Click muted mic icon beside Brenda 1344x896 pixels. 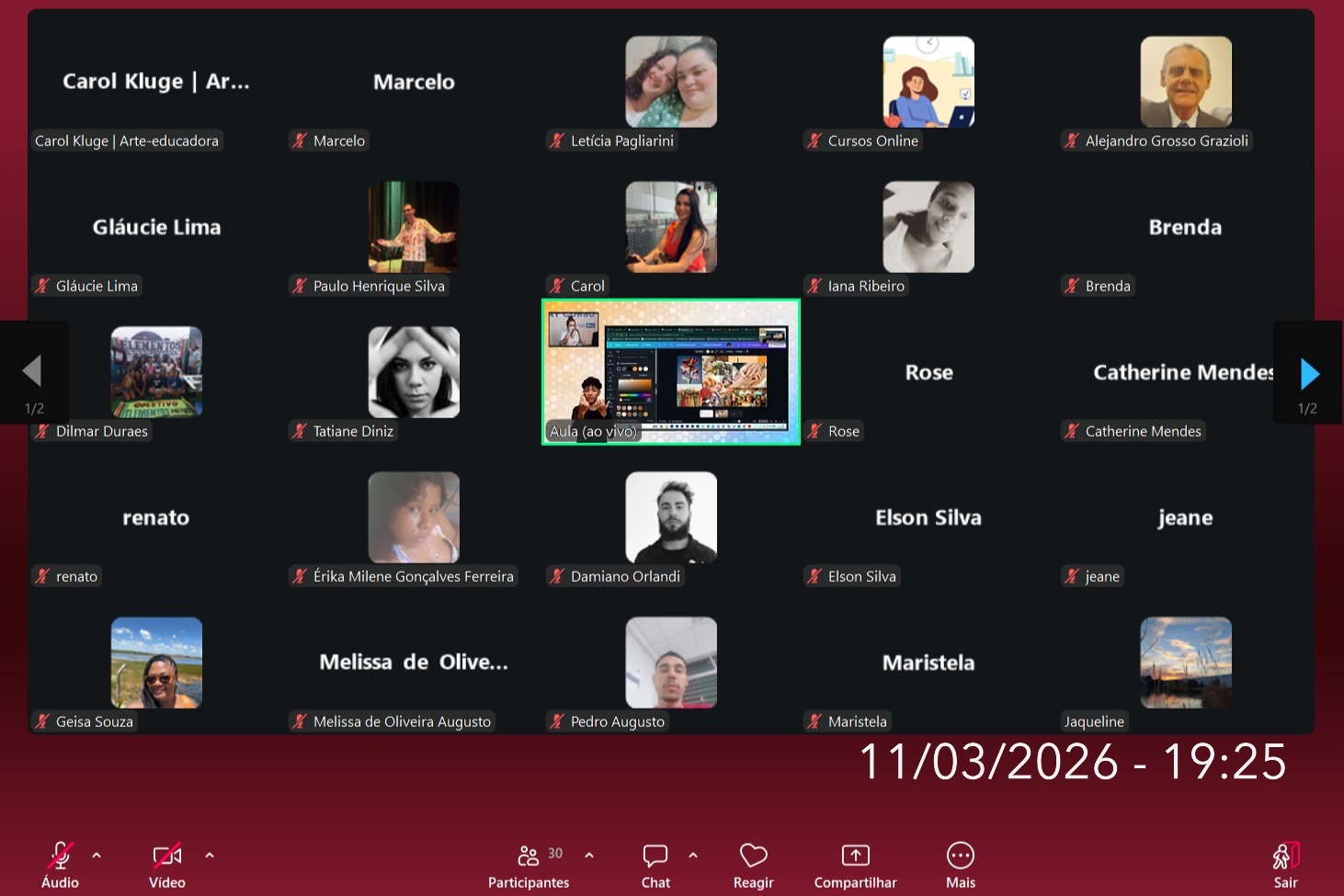(x=1072, y=286)
